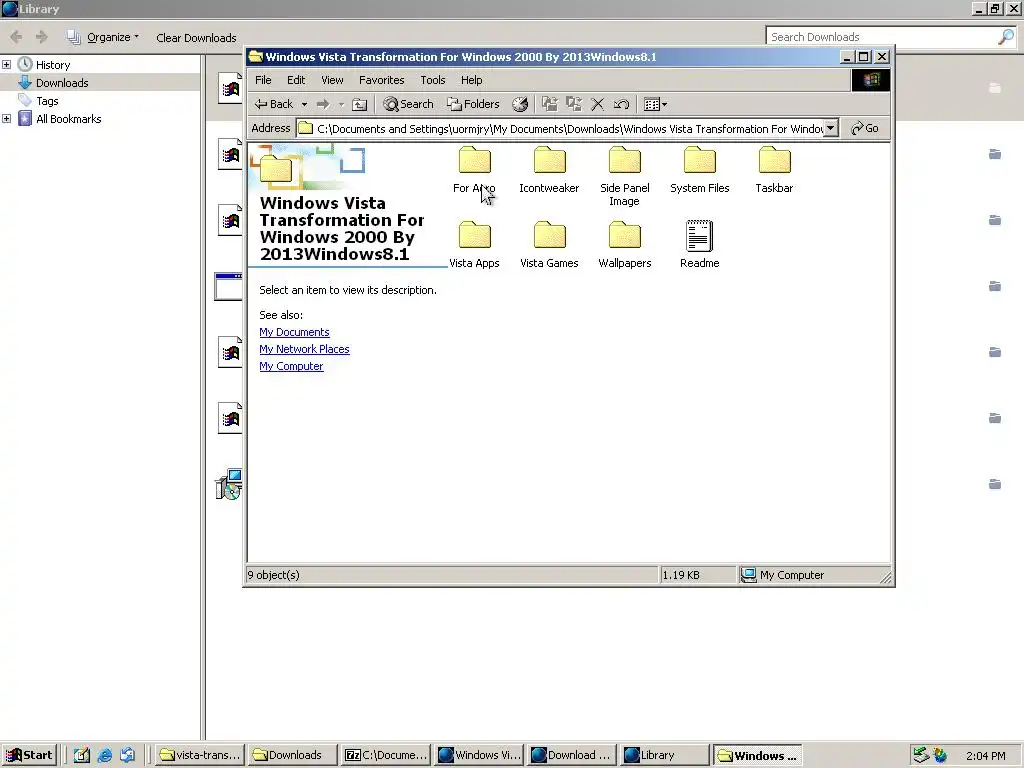Open the View menu
This screenshot has width=1024, height=768.
pos(332,80)
